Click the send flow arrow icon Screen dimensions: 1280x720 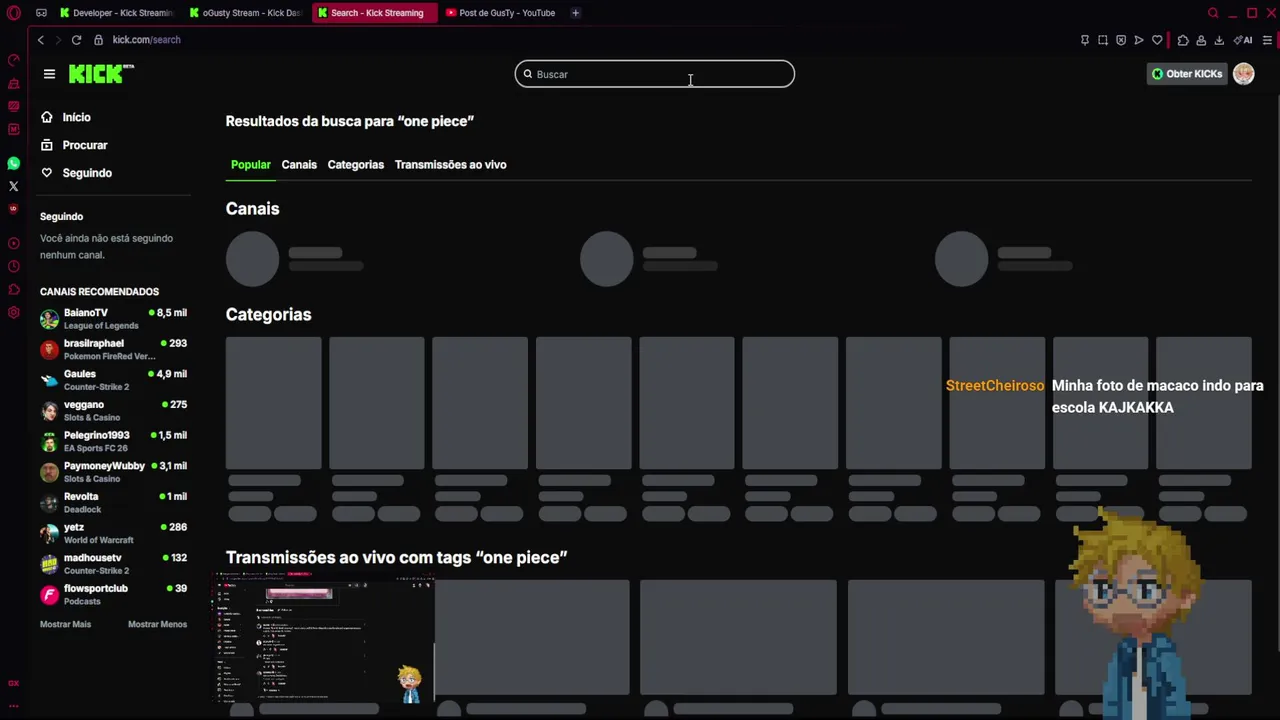tap(1139, 40)
